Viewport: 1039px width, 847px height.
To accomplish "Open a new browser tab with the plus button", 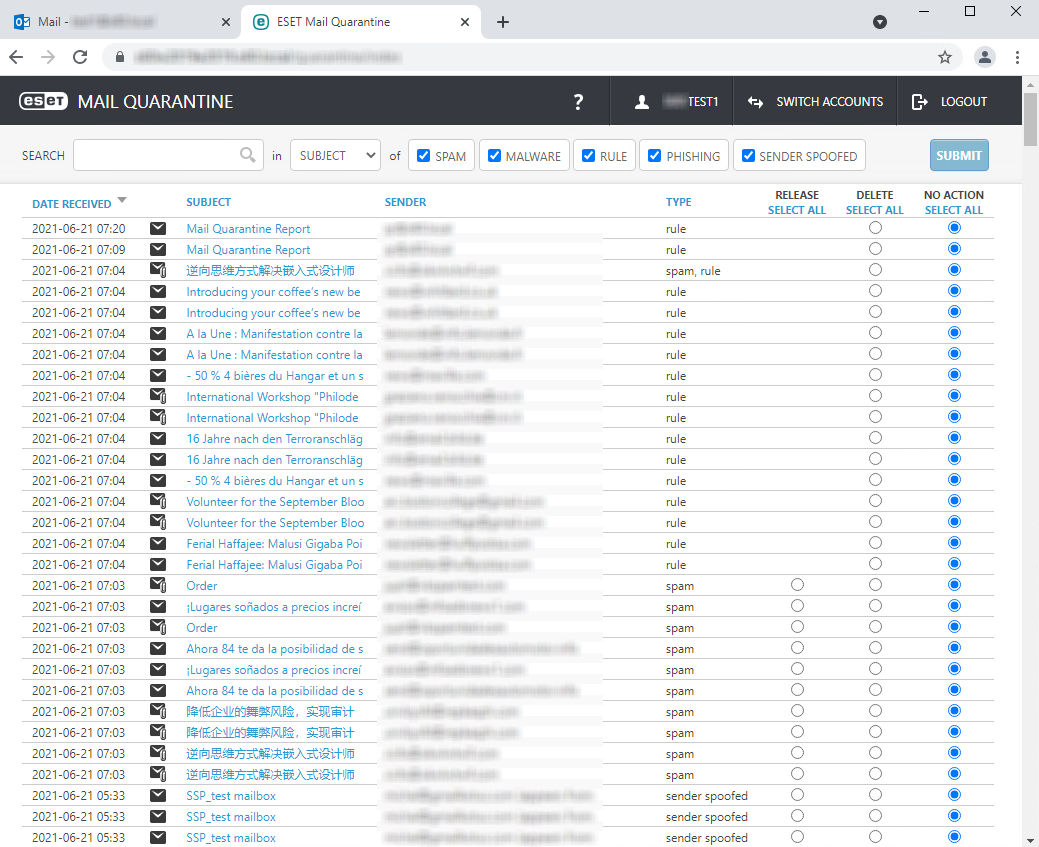I will coord(505,20).
